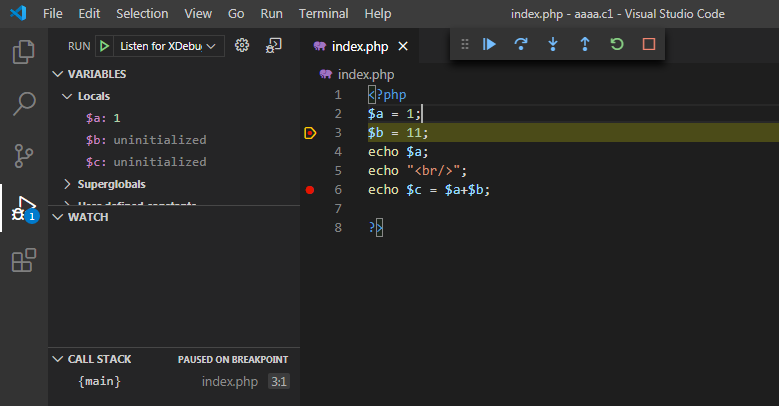The height and width of the screenshot is (406, 779).
Task: Click index.php file name in call stack
Action: tap(230, 382)
